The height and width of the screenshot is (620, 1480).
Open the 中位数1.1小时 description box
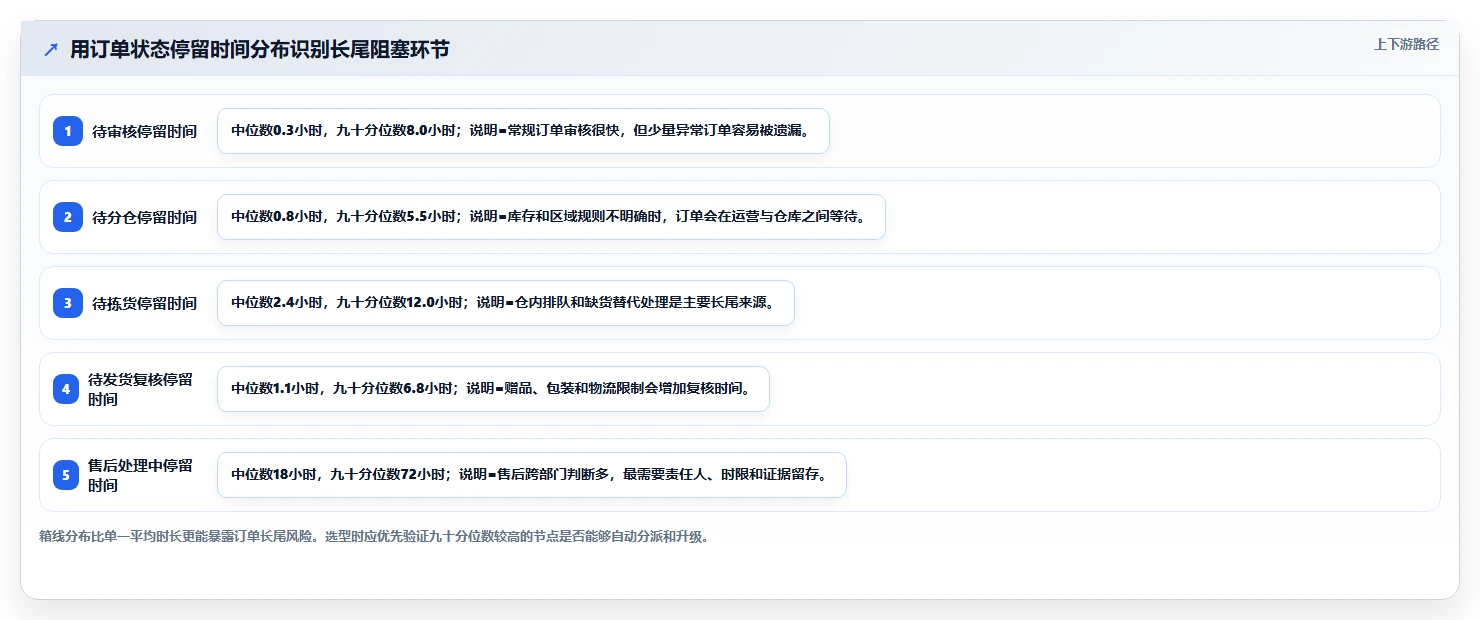point(493,389)
